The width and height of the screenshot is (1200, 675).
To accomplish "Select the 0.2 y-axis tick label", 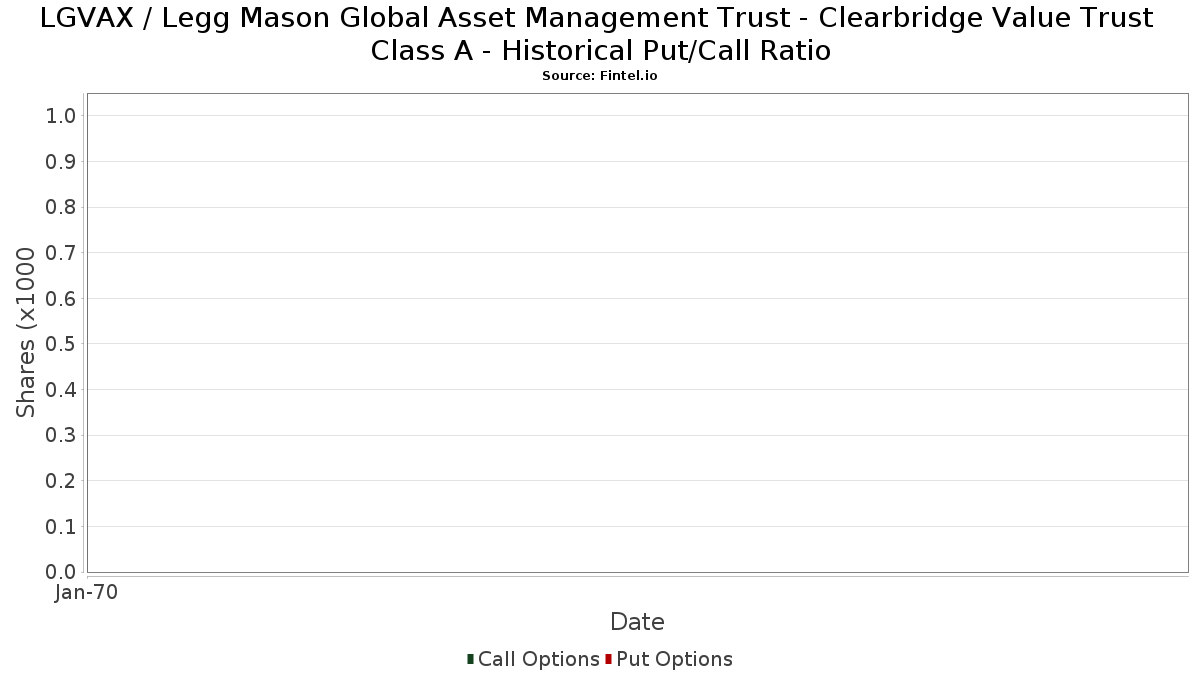I will [x=61, y=481].
